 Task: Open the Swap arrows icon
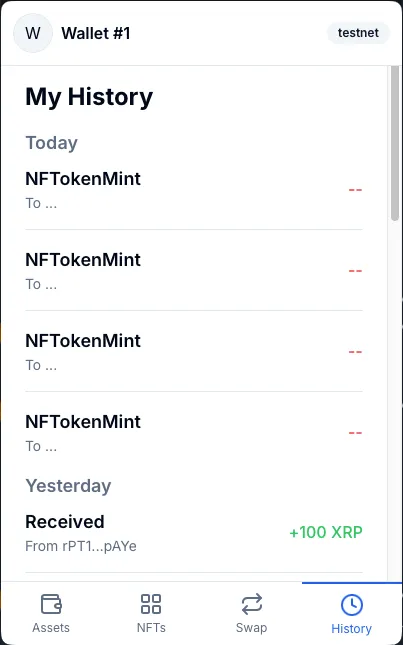(x=251, y=603)
